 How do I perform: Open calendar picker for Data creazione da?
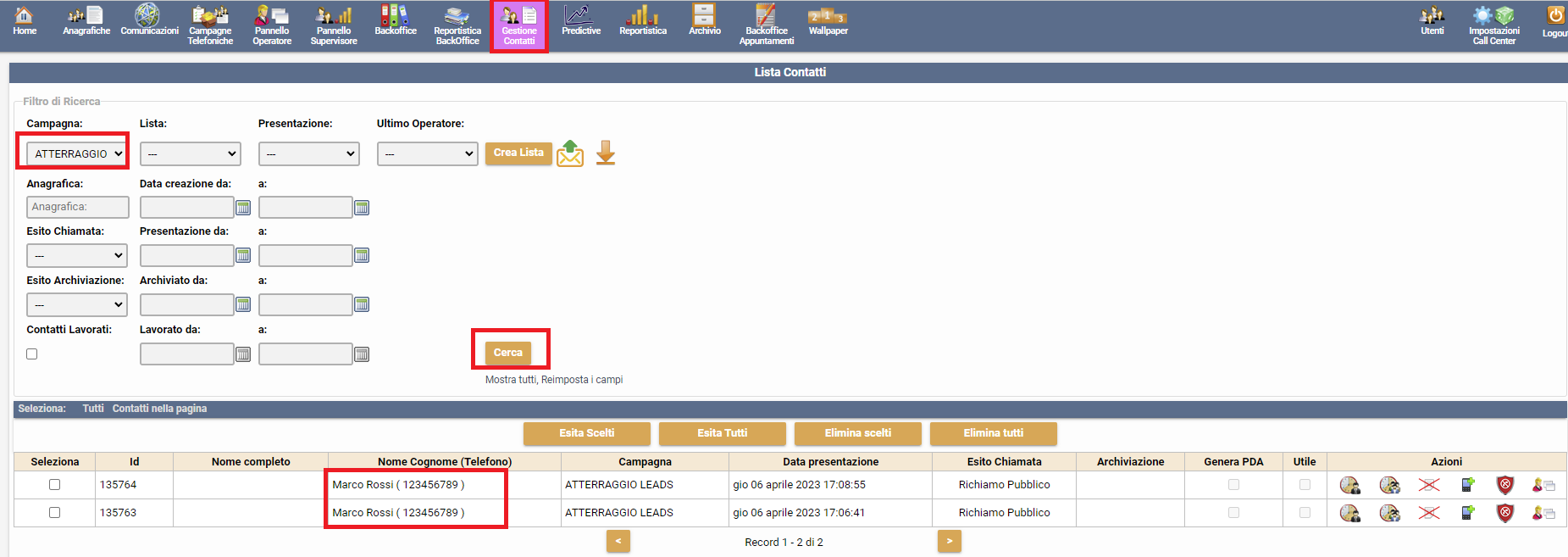point(243,208)
